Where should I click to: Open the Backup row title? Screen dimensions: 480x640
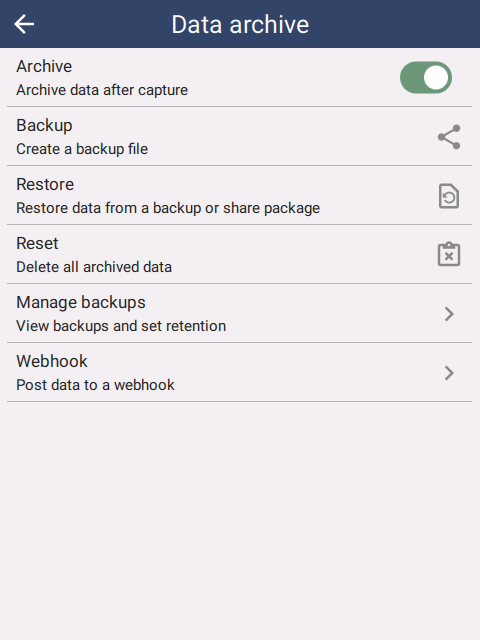pos(44,126)
